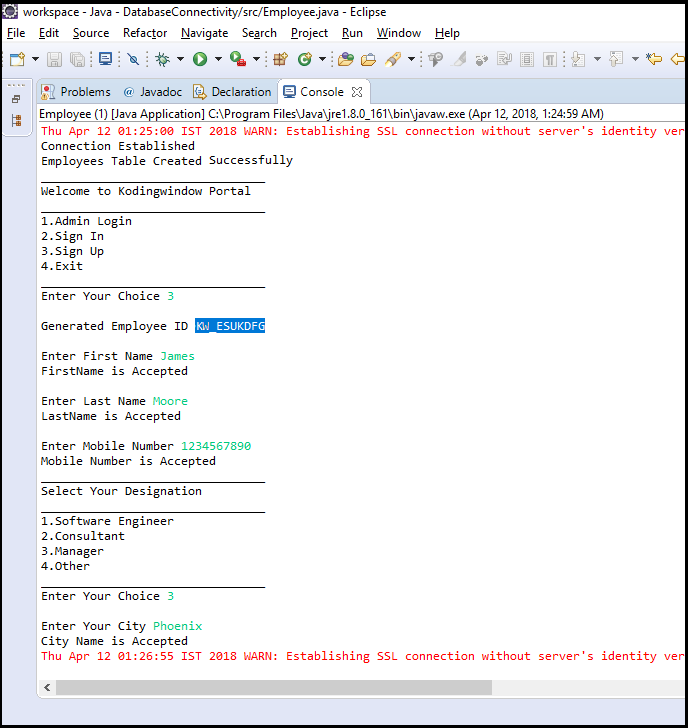Viewport: 688px width, 728px height.
Task: Click the Search flashlight icon
Action: 393,59
